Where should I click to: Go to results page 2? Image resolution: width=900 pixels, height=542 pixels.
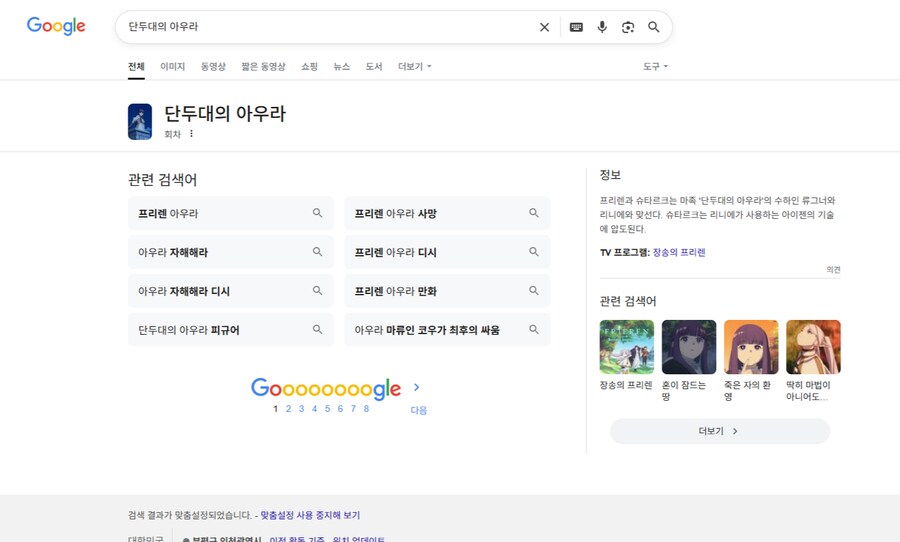click(289, 409)
